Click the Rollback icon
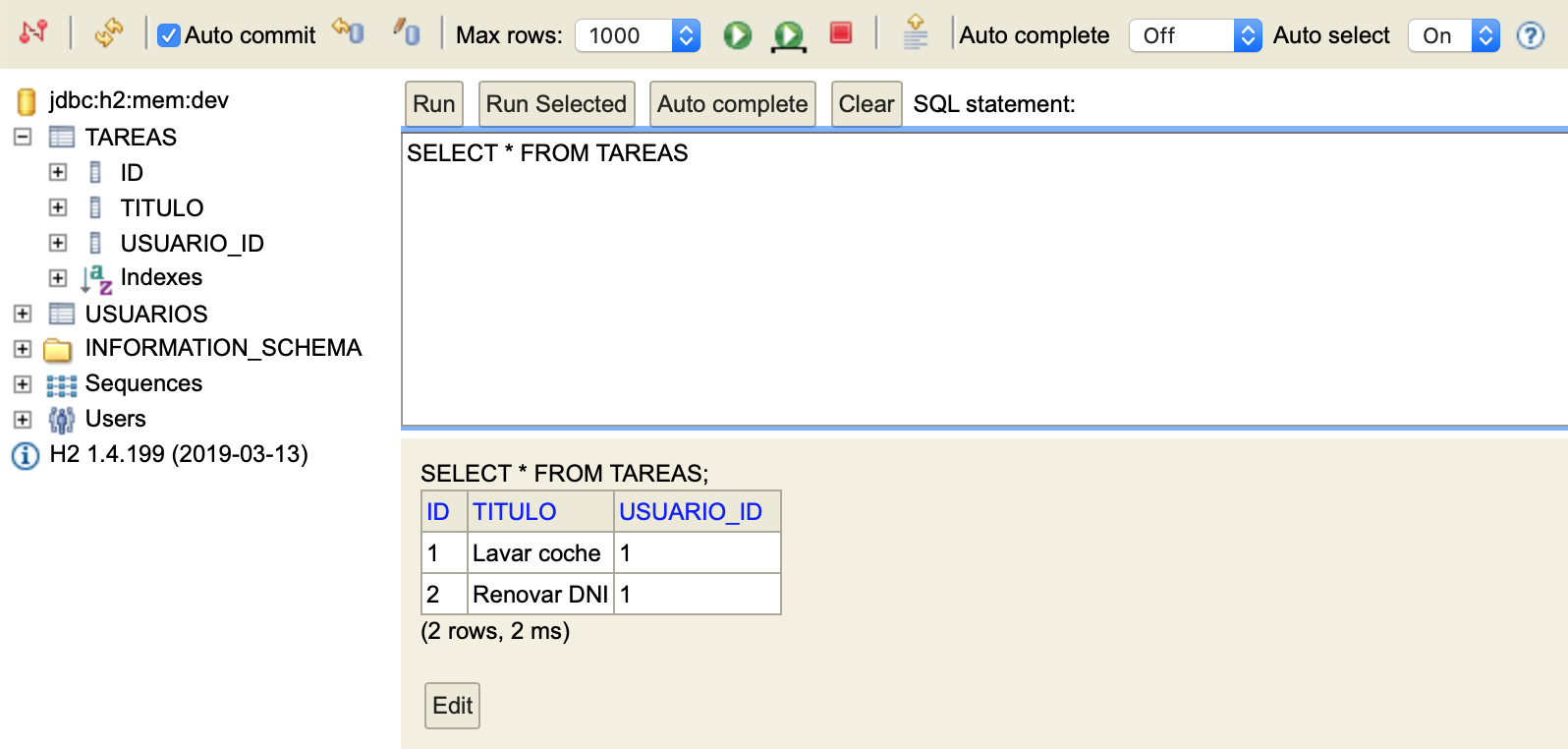 (x=348, y=31)
